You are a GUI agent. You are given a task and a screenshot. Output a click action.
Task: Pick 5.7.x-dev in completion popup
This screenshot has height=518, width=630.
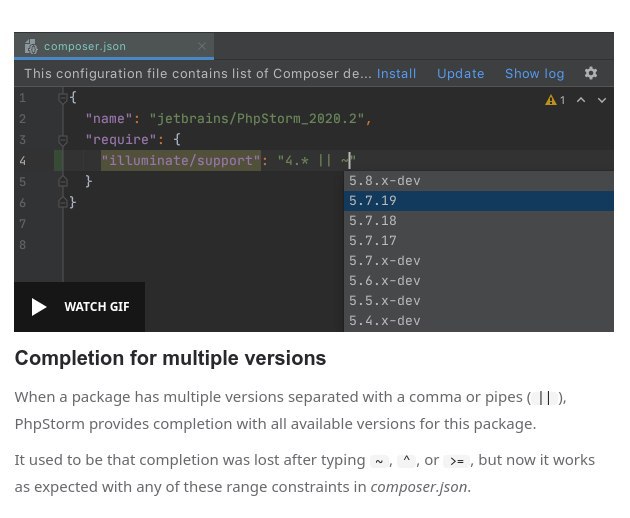479,261
